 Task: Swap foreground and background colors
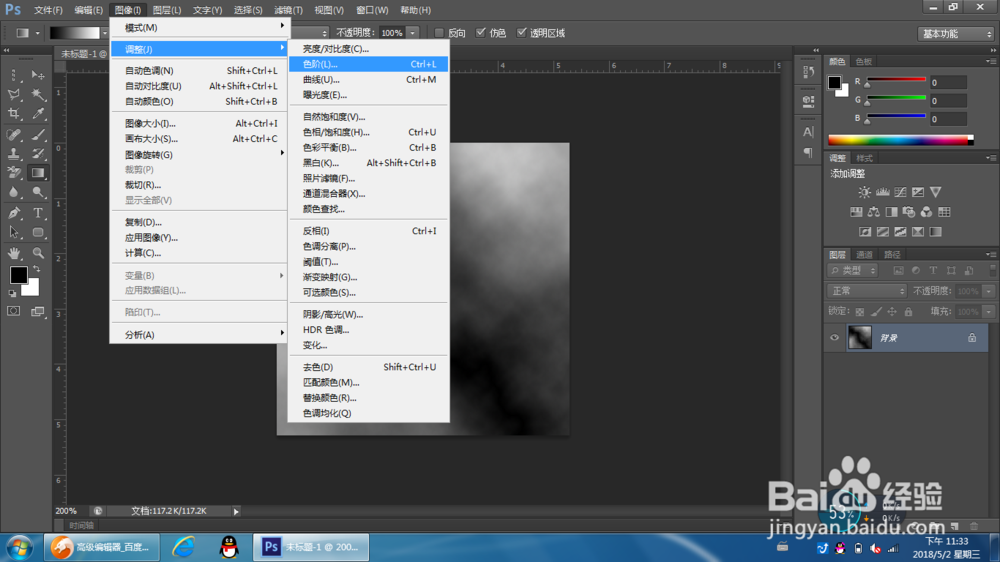click(x=36, y=269)
